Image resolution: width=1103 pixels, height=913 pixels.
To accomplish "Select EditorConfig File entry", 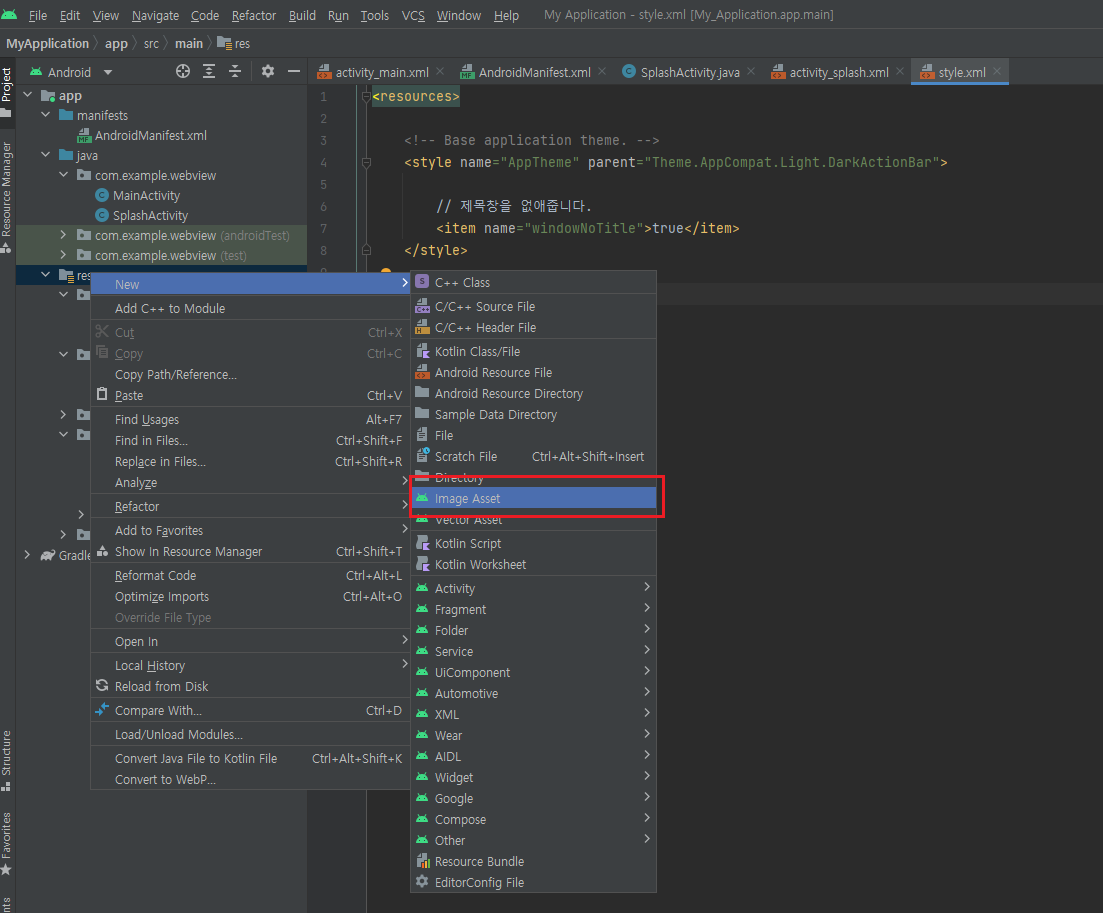I will (533, 883).
